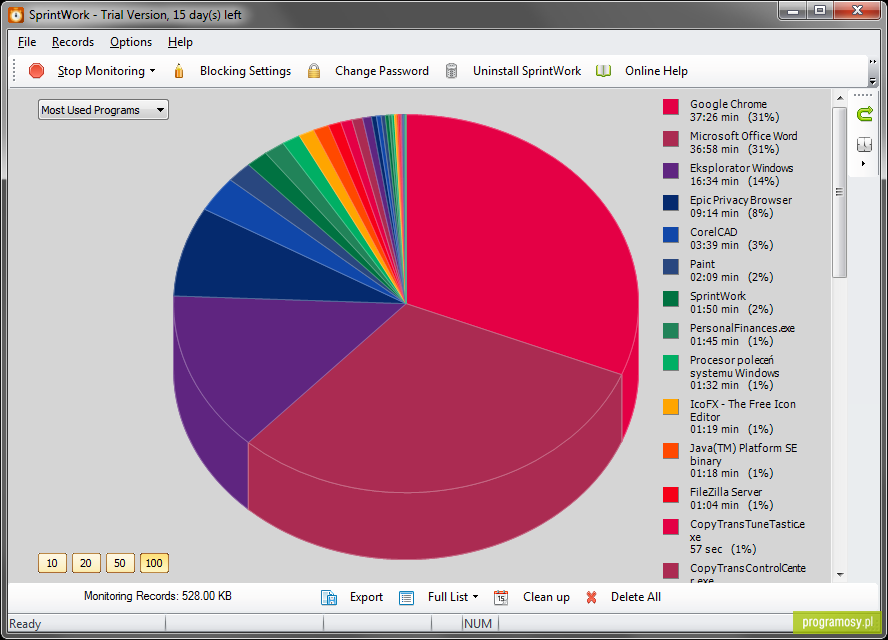Select Procesor poleceń systemu Windows text
The height and width of the screenshot is (640, 888).
click(x=735, y=373)
